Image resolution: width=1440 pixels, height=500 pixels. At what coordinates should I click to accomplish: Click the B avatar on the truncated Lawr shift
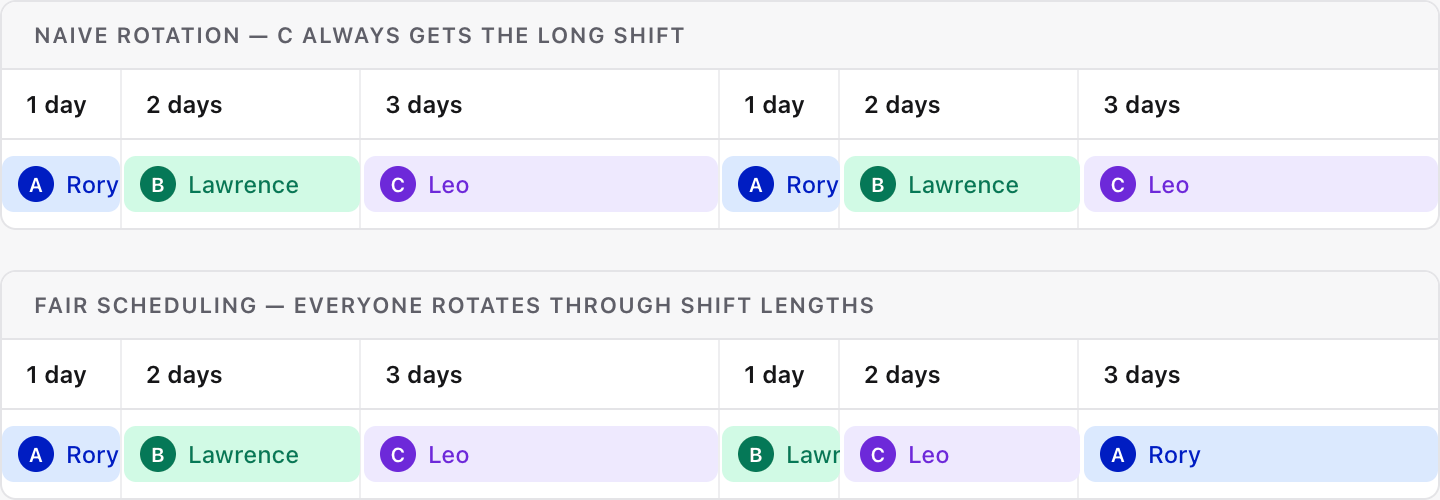pos(756,455)
